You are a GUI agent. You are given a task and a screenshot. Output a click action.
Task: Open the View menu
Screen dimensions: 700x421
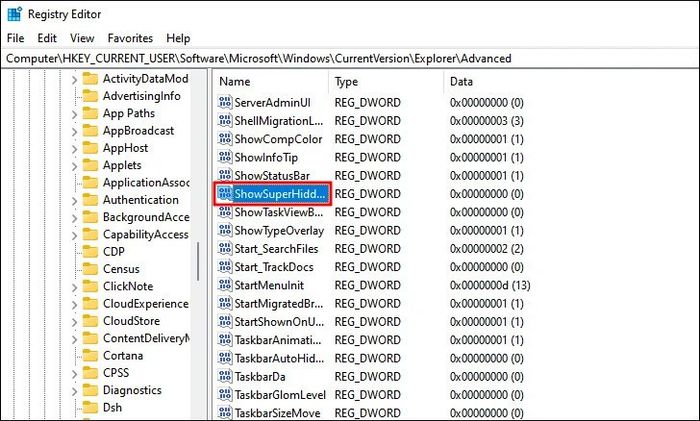82,38
